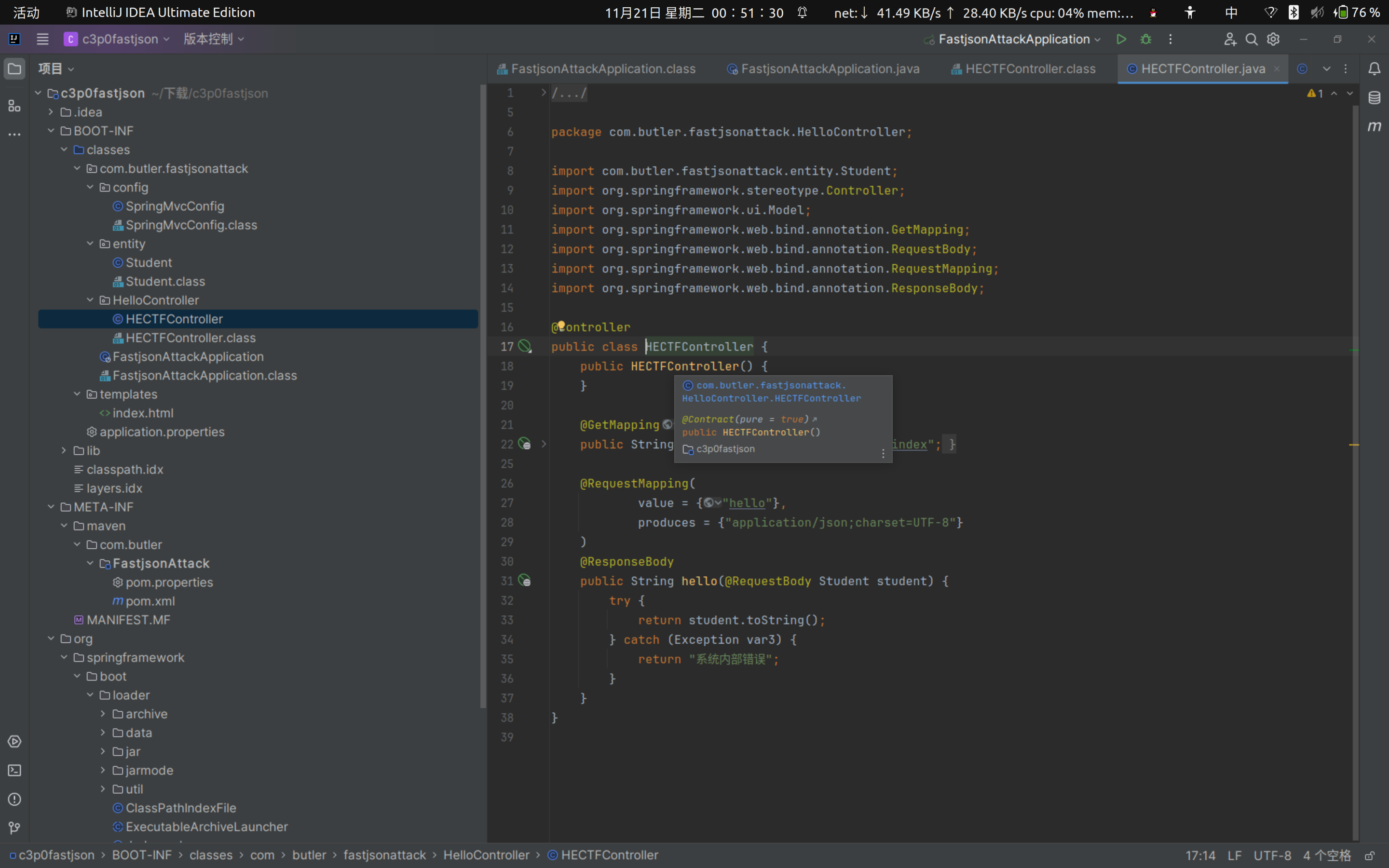Screen dimensions: 1389x868
Task: Open the Maven tool window
Action: (1374, 126)
